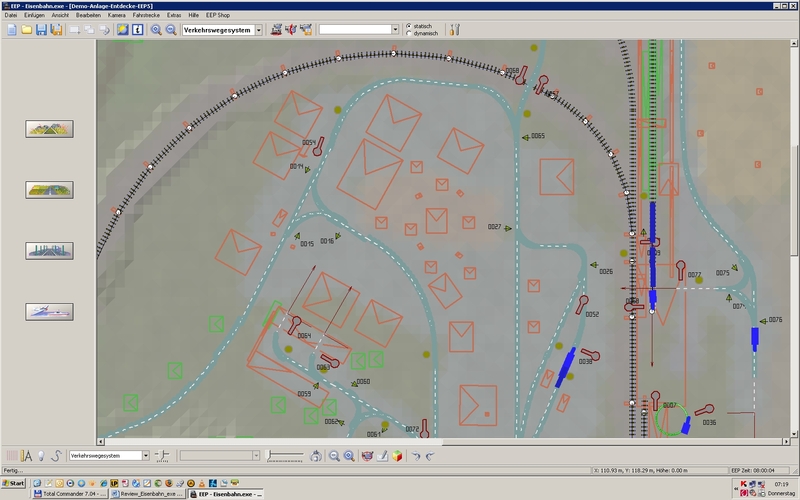Click the new document icon
Viewport: 800px width, 500px height.
(12, 30)
